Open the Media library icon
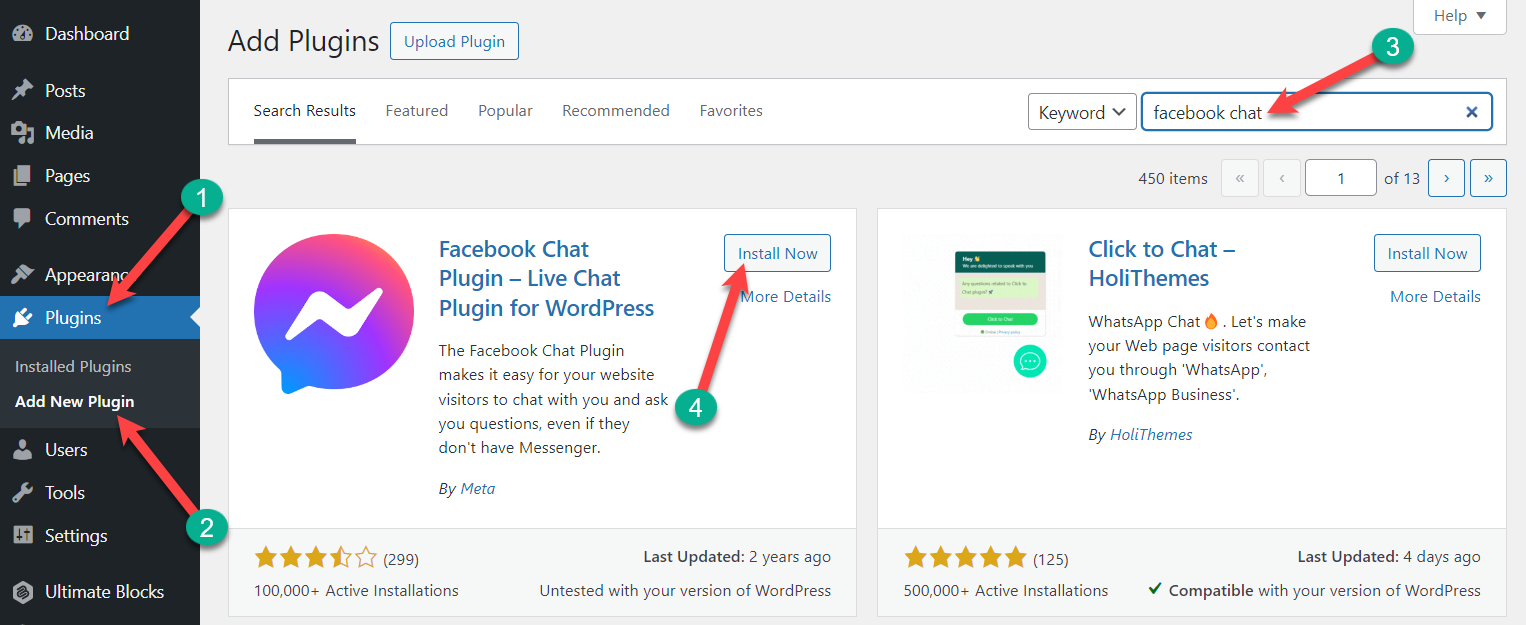This screenshot has height=625, width=1526. (23, 132)
